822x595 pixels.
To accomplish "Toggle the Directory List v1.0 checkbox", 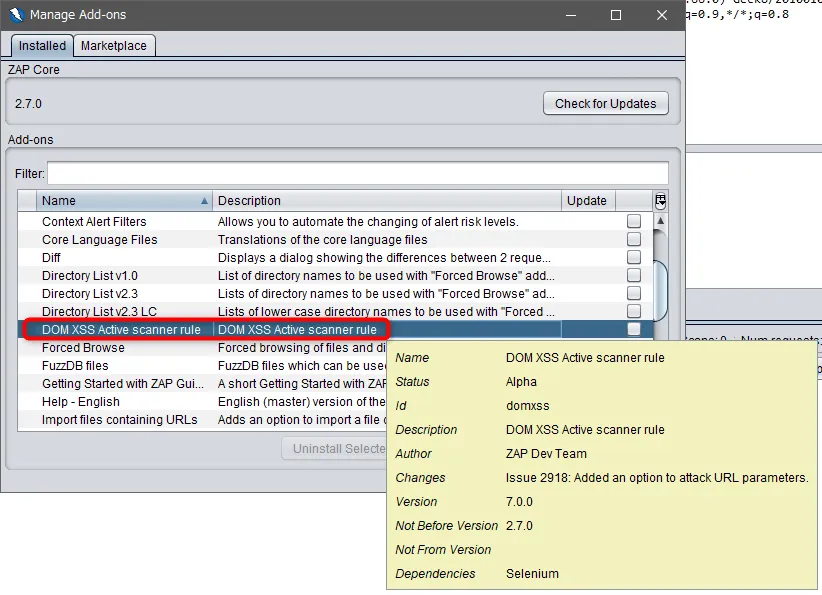I will pyautogui.click(x=634, y=276).
